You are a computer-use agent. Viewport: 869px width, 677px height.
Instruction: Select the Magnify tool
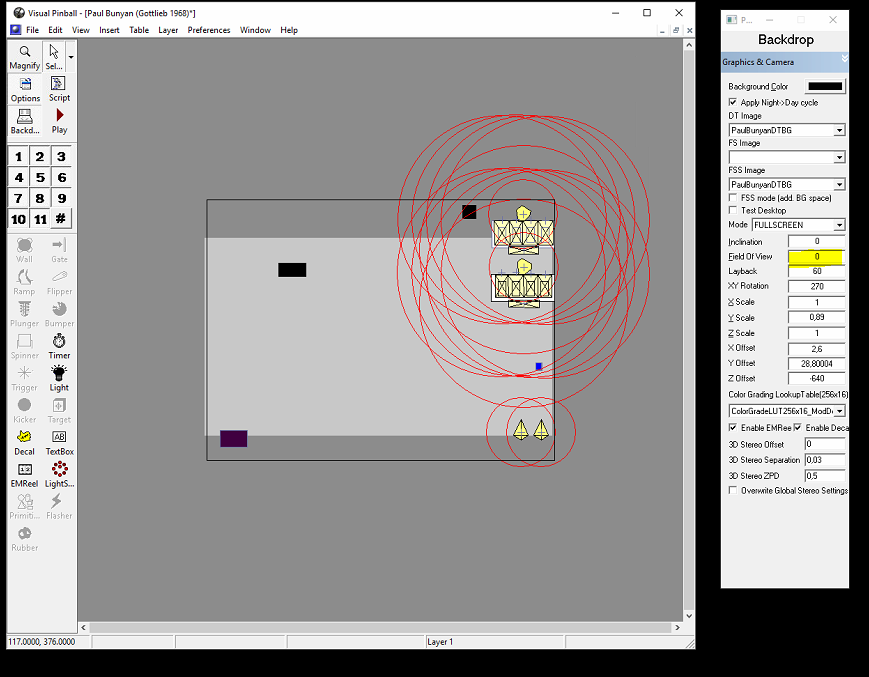[25, 58]
